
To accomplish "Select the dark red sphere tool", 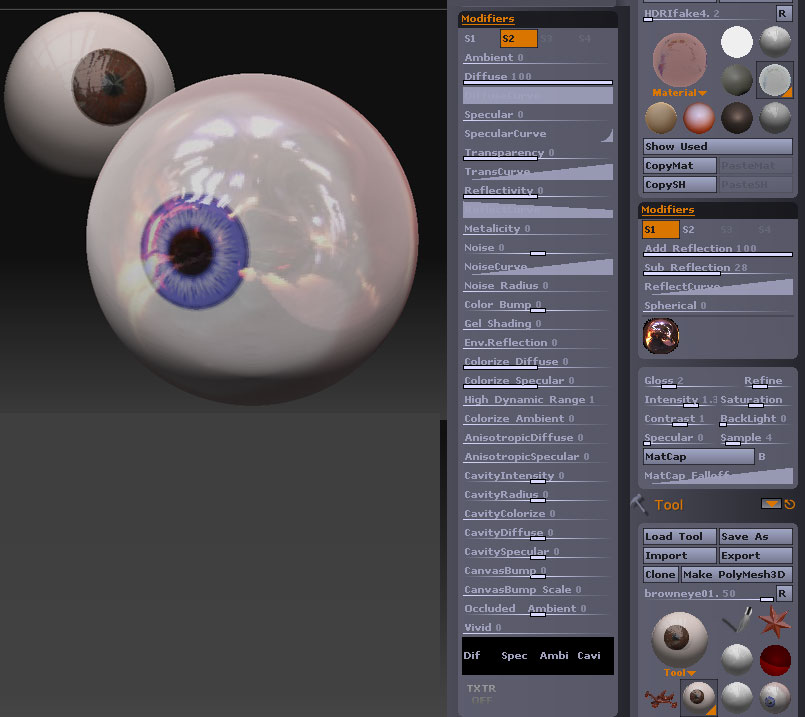I will click(x=775, y=660).
